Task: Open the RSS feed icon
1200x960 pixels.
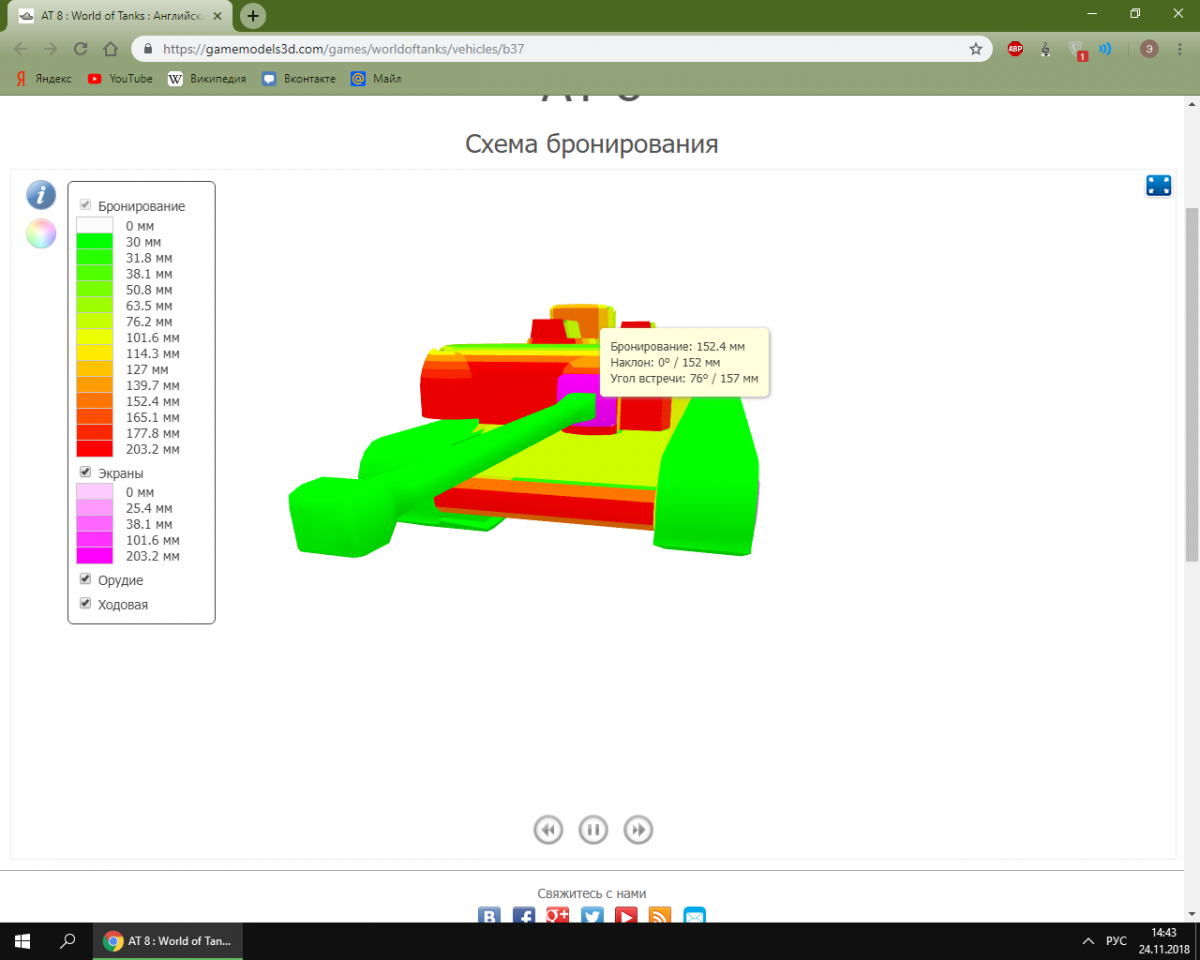Action: [x=660, y=916]
